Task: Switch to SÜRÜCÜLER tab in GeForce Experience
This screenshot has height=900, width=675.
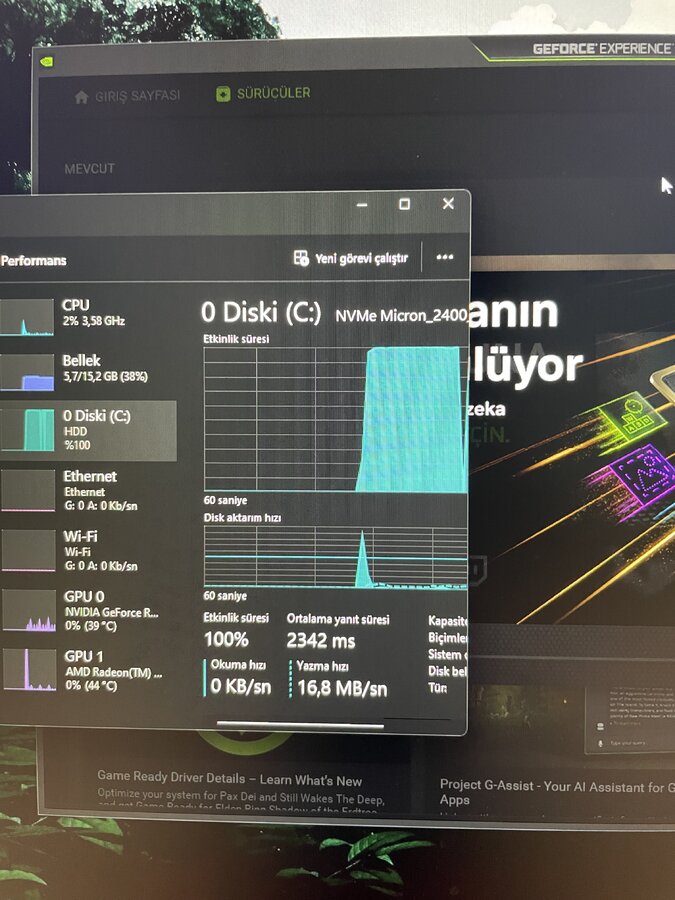Action: click(x=263, y=93)
